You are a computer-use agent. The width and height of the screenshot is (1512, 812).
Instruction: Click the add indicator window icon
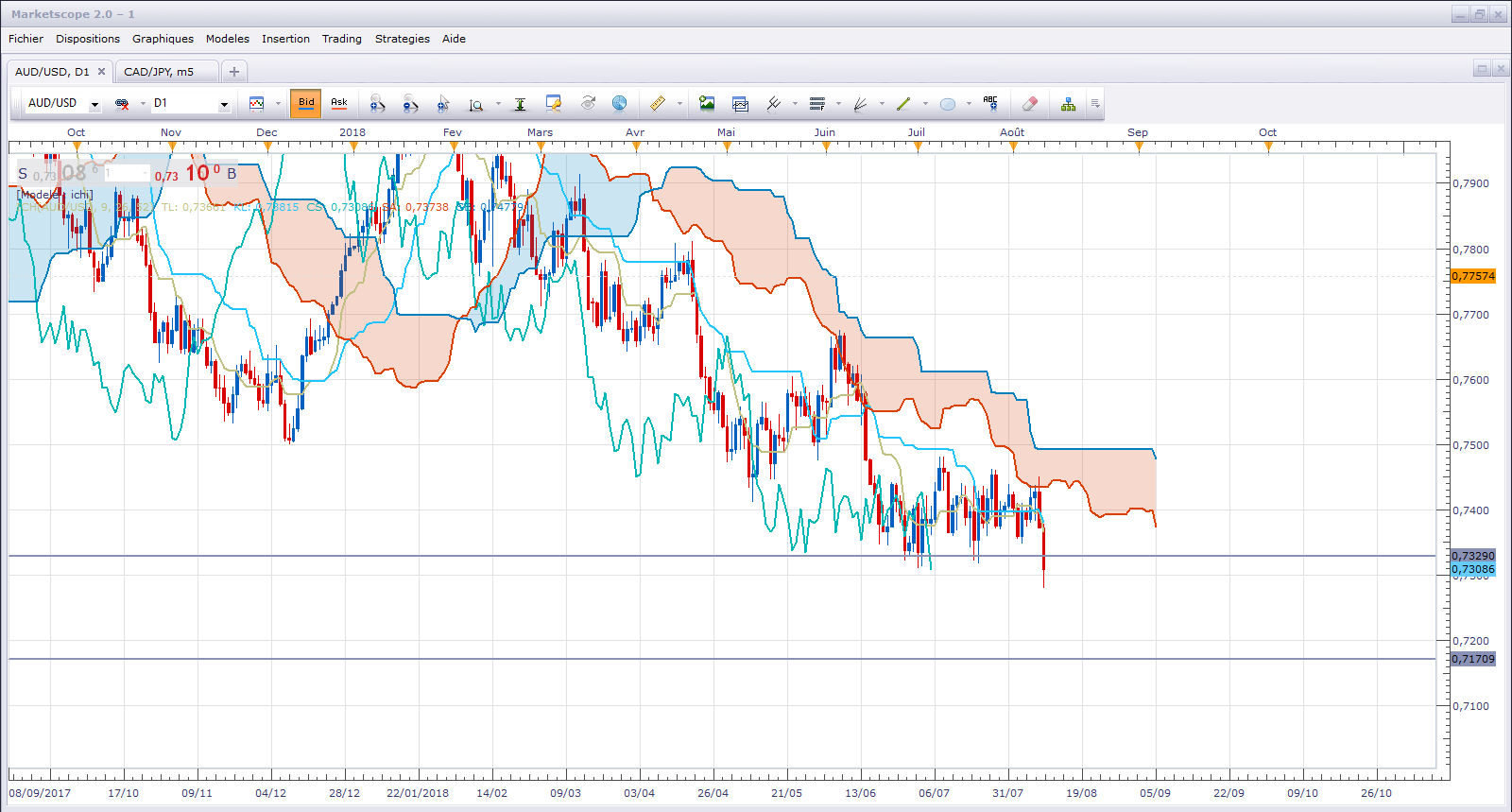740,104
